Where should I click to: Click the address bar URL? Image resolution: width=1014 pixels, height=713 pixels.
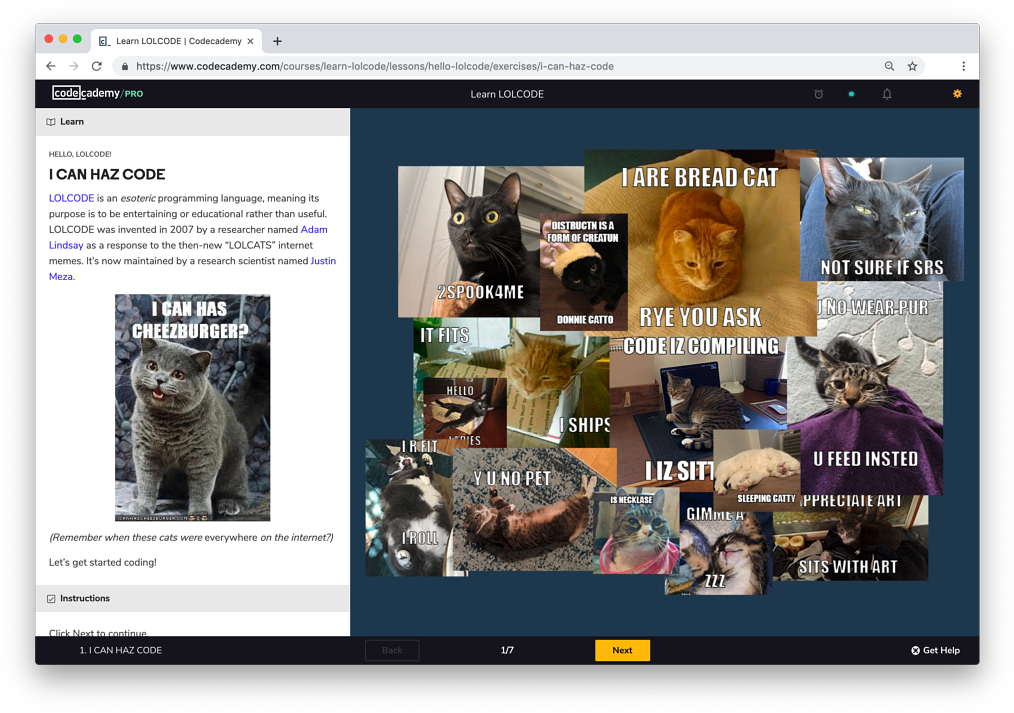(374, 66)
